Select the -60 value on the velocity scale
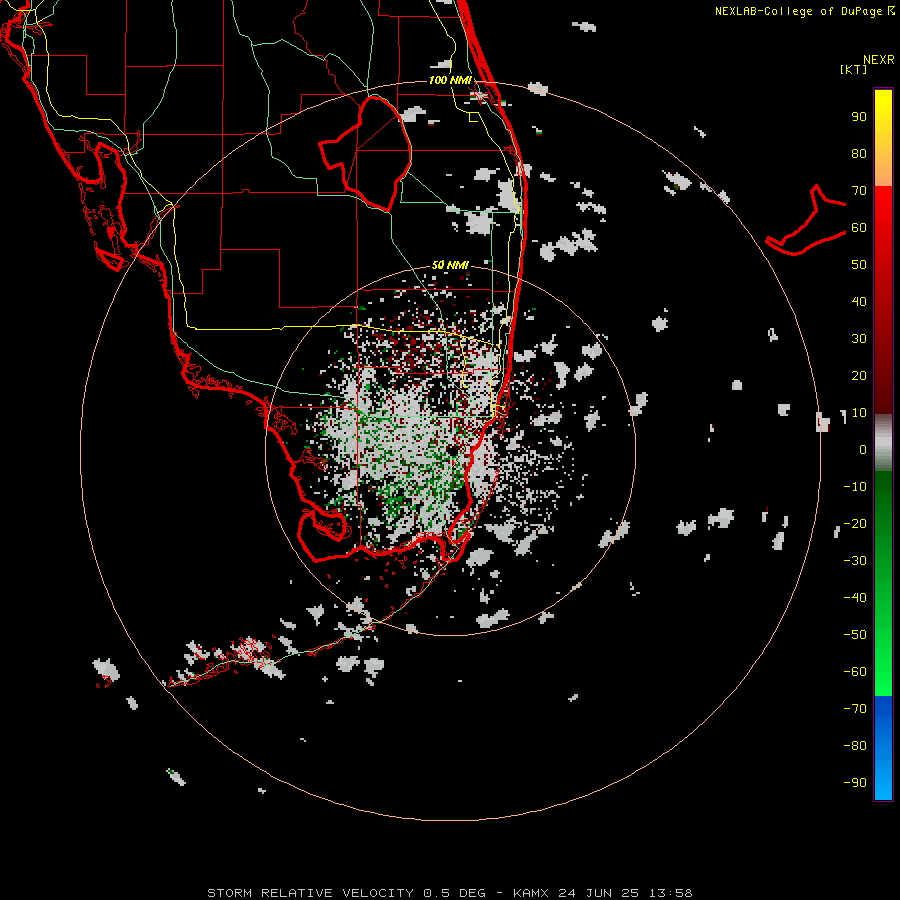The image size is (900, 900). pyautogui.click(x=855, y=672)
